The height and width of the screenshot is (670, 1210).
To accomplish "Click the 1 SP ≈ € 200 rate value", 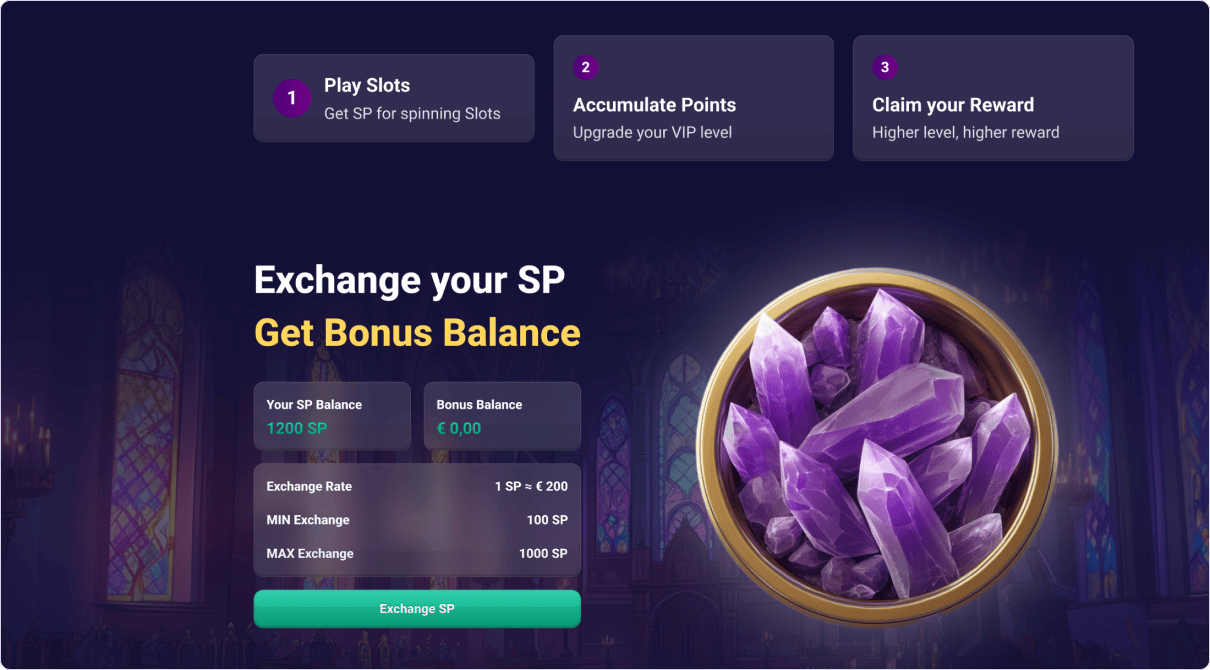I will tap(528, 487).
